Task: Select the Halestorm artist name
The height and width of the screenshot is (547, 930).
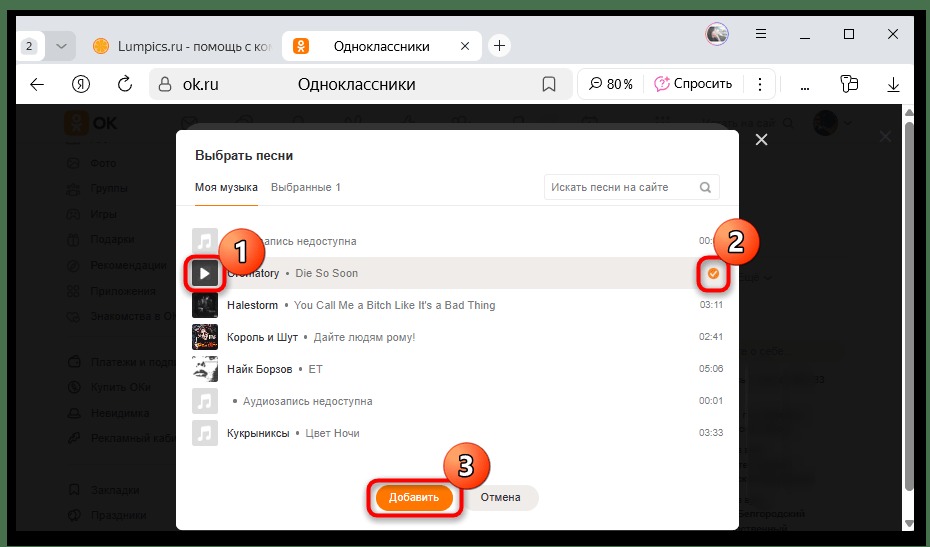Action: tap(252, 305)
